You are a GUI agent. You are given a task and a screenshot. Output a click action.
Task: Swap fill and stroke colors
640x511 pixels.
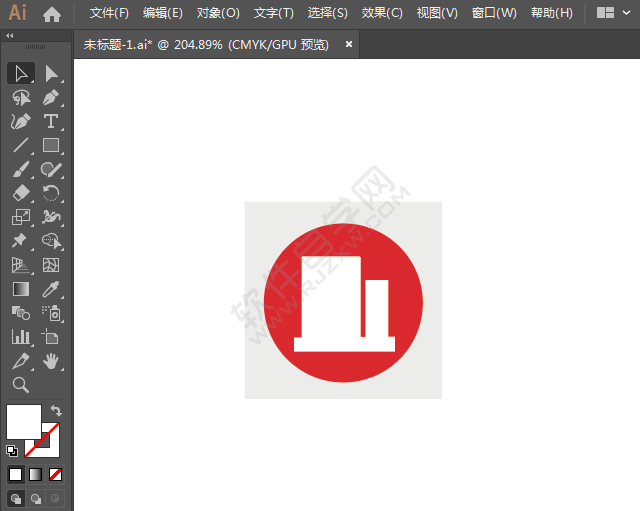[56, 411]
